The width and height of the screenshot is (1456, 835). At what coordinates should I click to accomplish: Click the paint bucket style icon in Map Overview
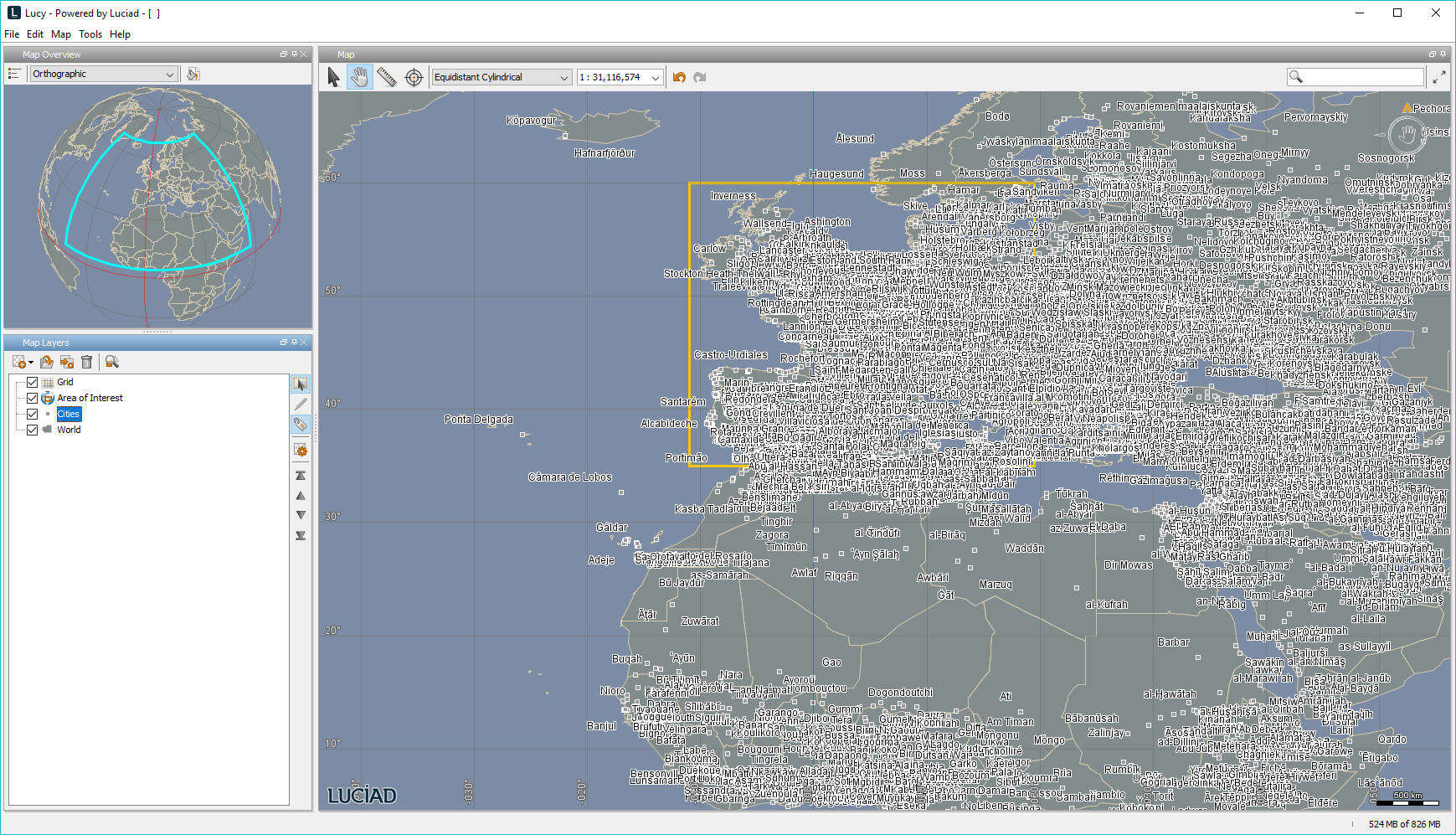coord(193,74)
